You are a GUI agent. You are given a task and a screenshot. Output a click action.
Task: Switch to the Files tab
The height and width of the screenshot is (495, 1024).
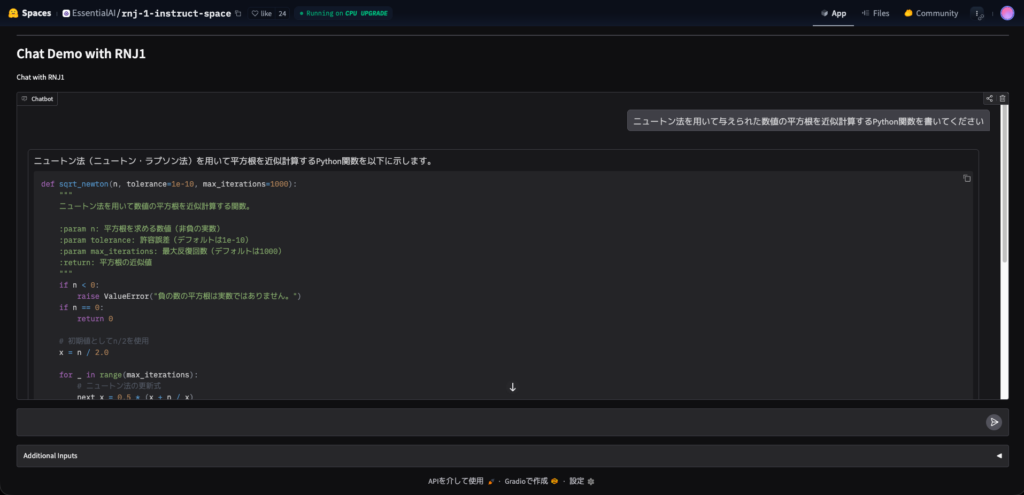pos(874,14)
